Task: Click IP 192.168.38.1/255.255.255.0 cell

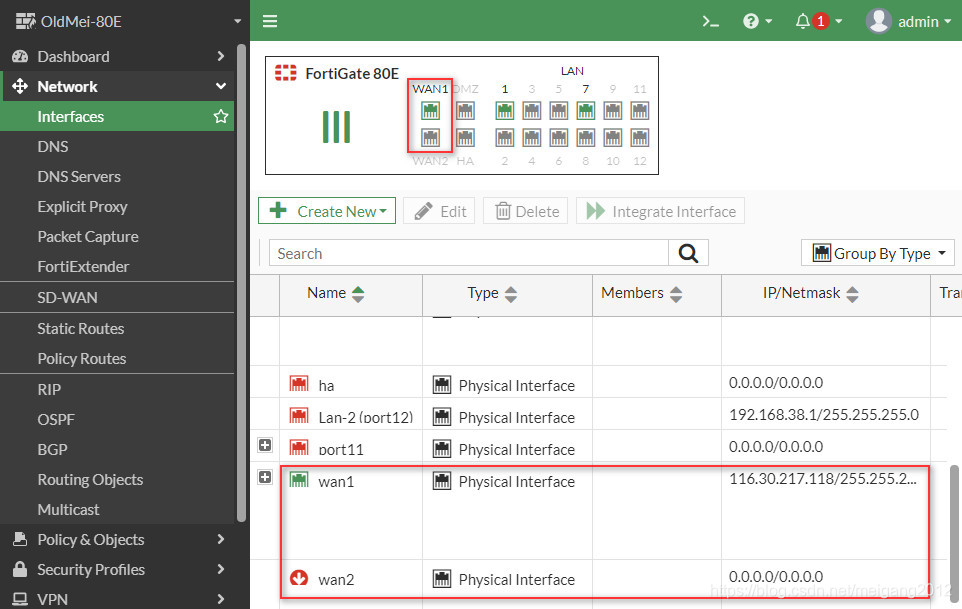Action: (x=824, y=415)
